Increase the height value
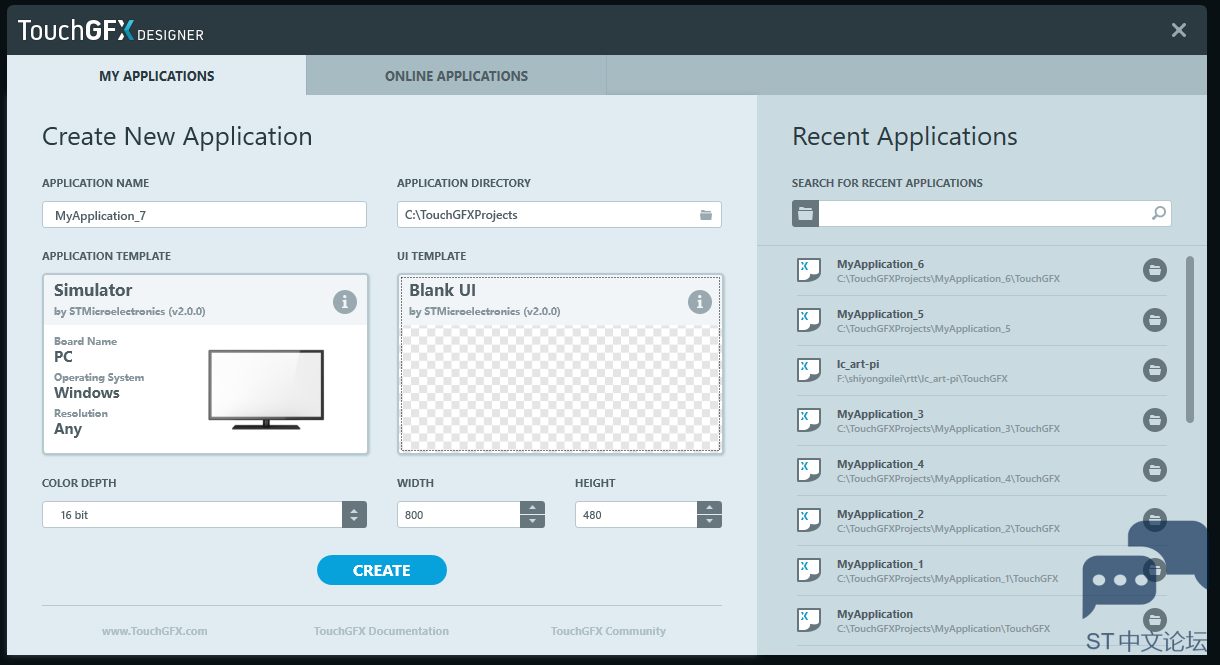This screenshot has width=1220, height=665. coord(709,508)
